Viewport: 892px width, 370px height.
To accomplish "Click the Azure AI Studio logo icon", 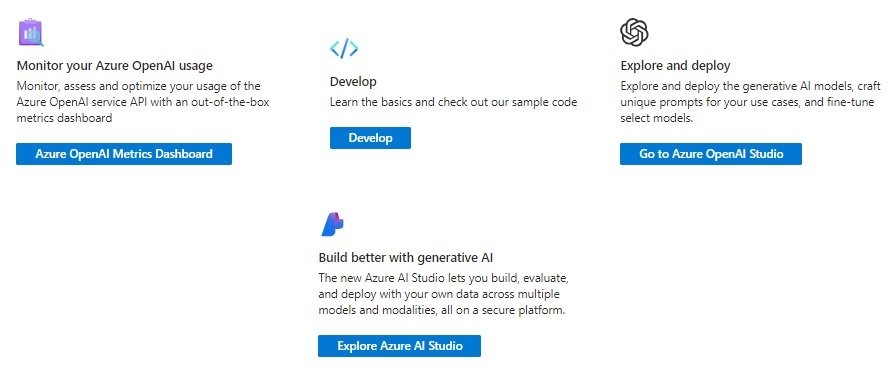I will [332, 224].
